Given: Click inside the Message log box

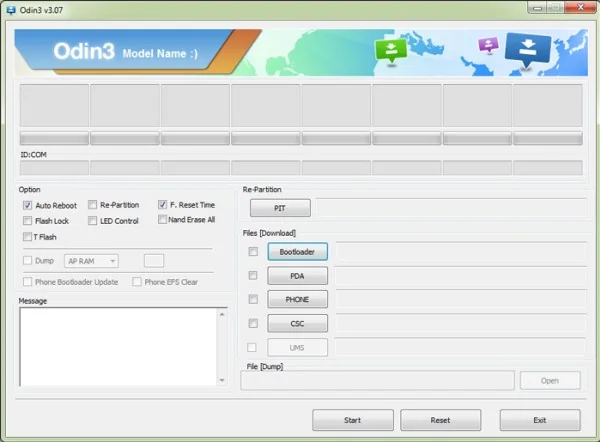Looking at the screenshot, I should (x=119, y=347).
